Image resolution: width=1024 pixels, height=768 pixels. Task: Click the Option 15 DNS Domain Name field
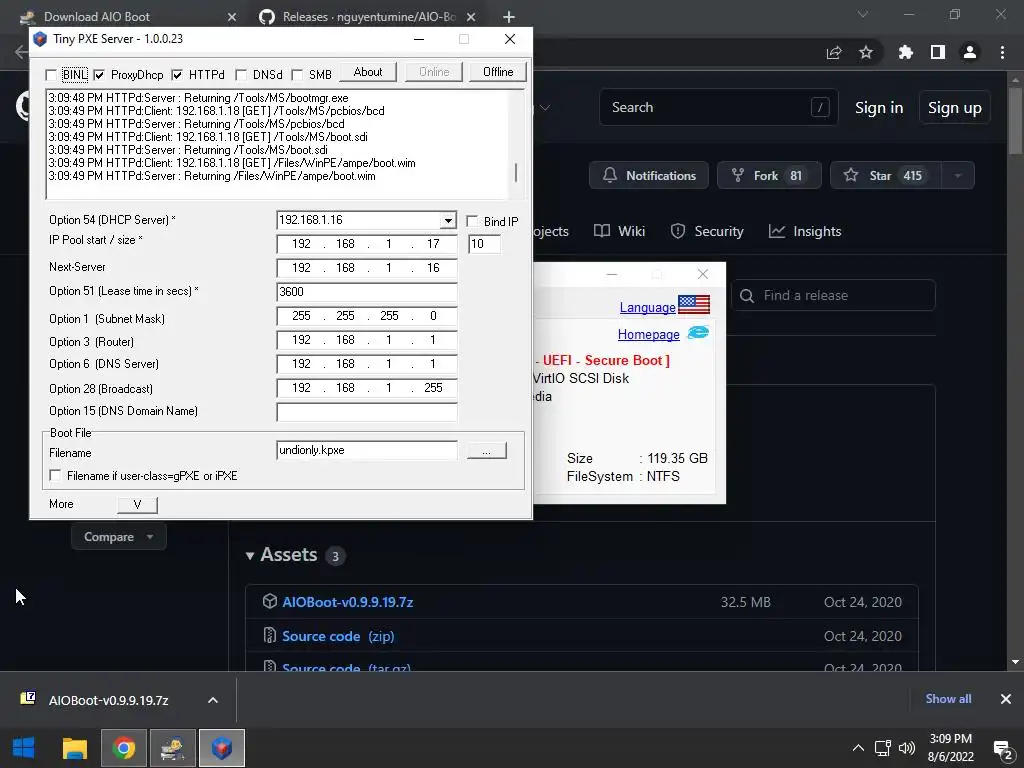(x=366, y=411)
